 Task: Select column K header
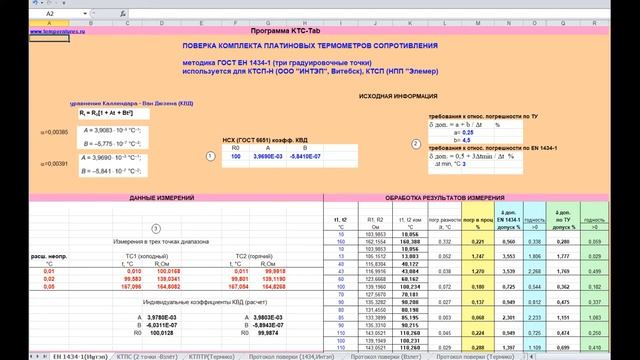410,23
